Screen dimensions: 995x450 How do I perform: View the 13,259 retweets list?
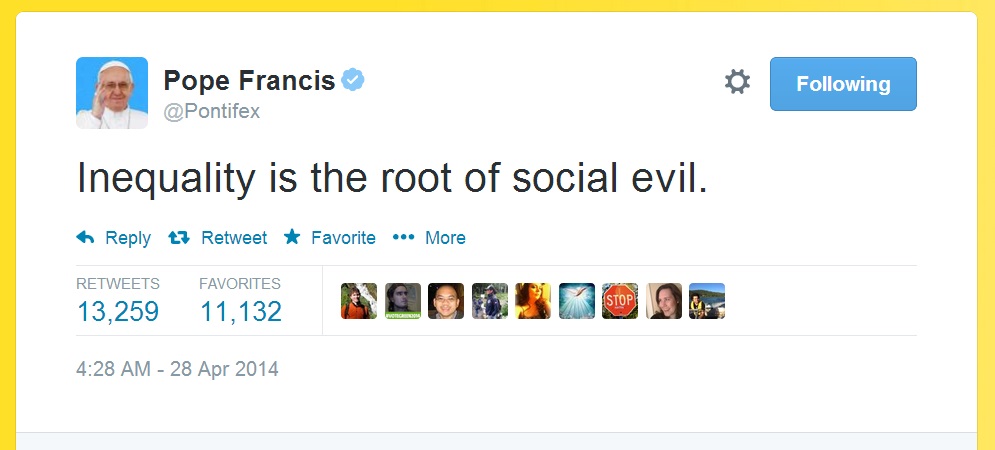(x=117, y=311)
